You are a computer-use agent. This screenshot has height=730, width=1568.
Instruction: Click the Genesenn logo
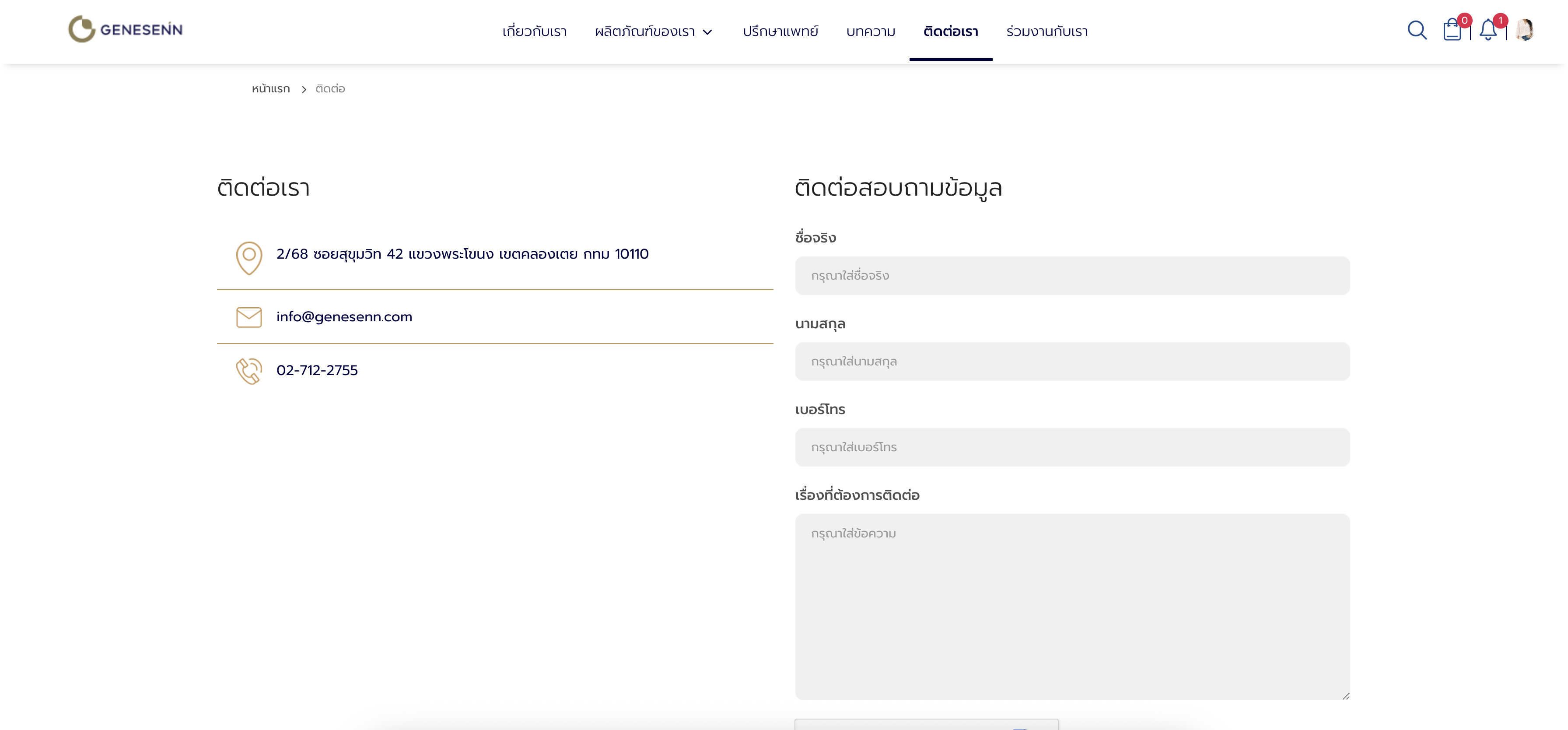pos(126,29)
